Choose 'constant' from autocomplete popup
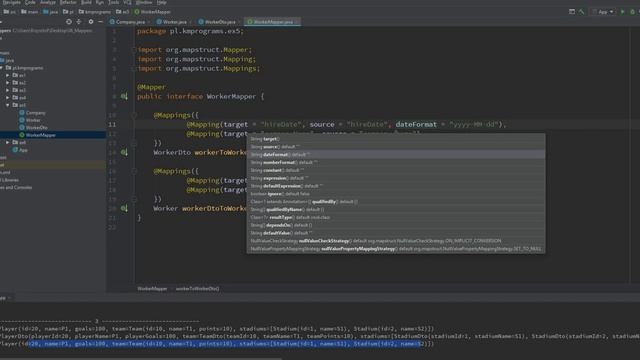 [x=396, y=170]
